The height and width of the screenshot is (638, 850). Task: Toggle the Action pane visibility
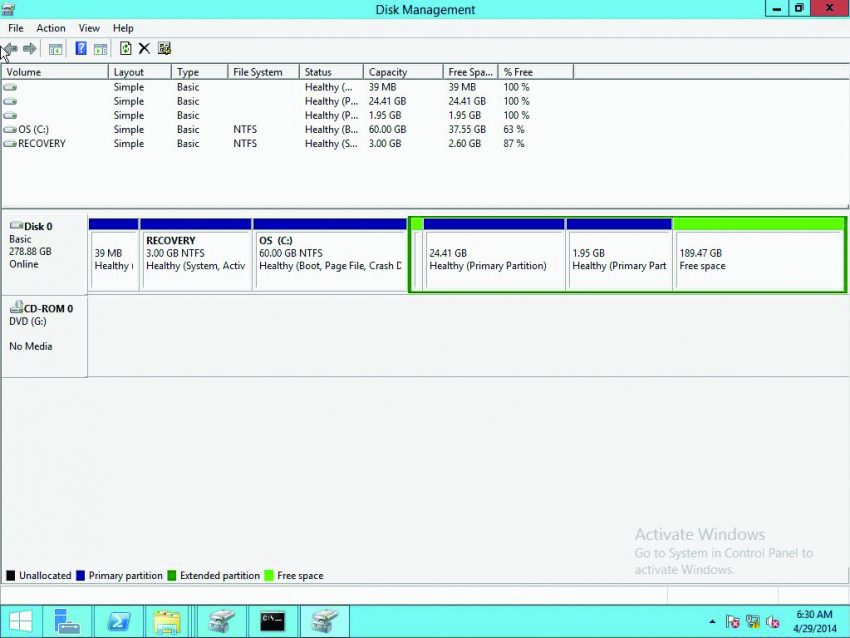click(101, 48)
